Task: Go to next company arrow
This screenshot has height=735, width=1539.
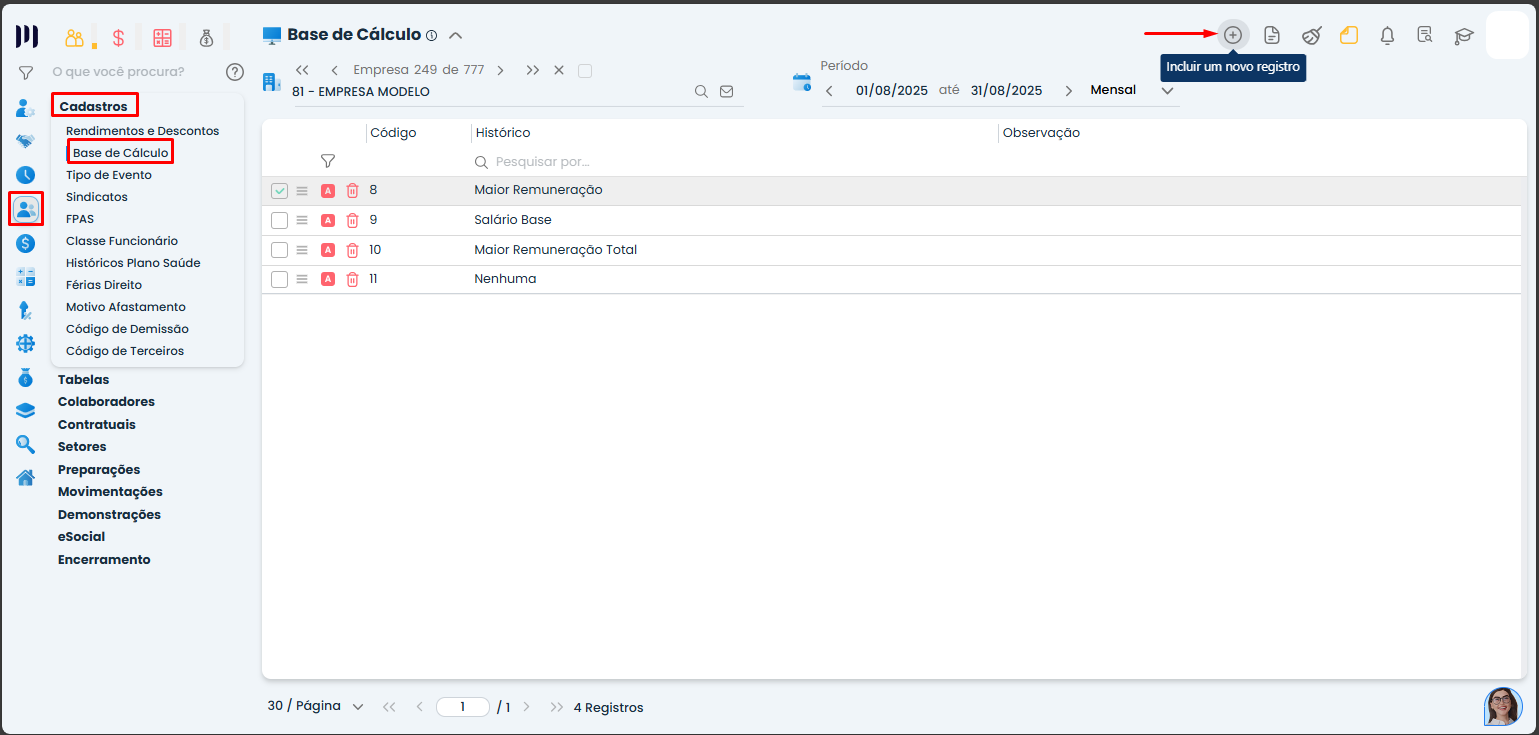Action: (x=500, y=70)
